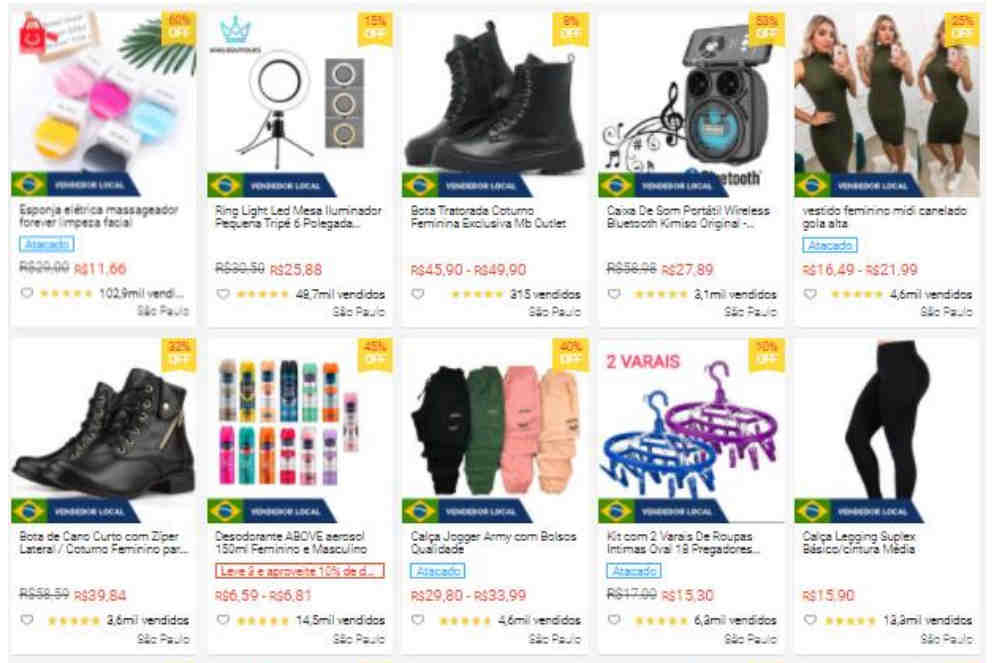Favorite the Caixa De Som Portátil speaker
Viewport: 994px width, 663px height.
pos(614,294)
